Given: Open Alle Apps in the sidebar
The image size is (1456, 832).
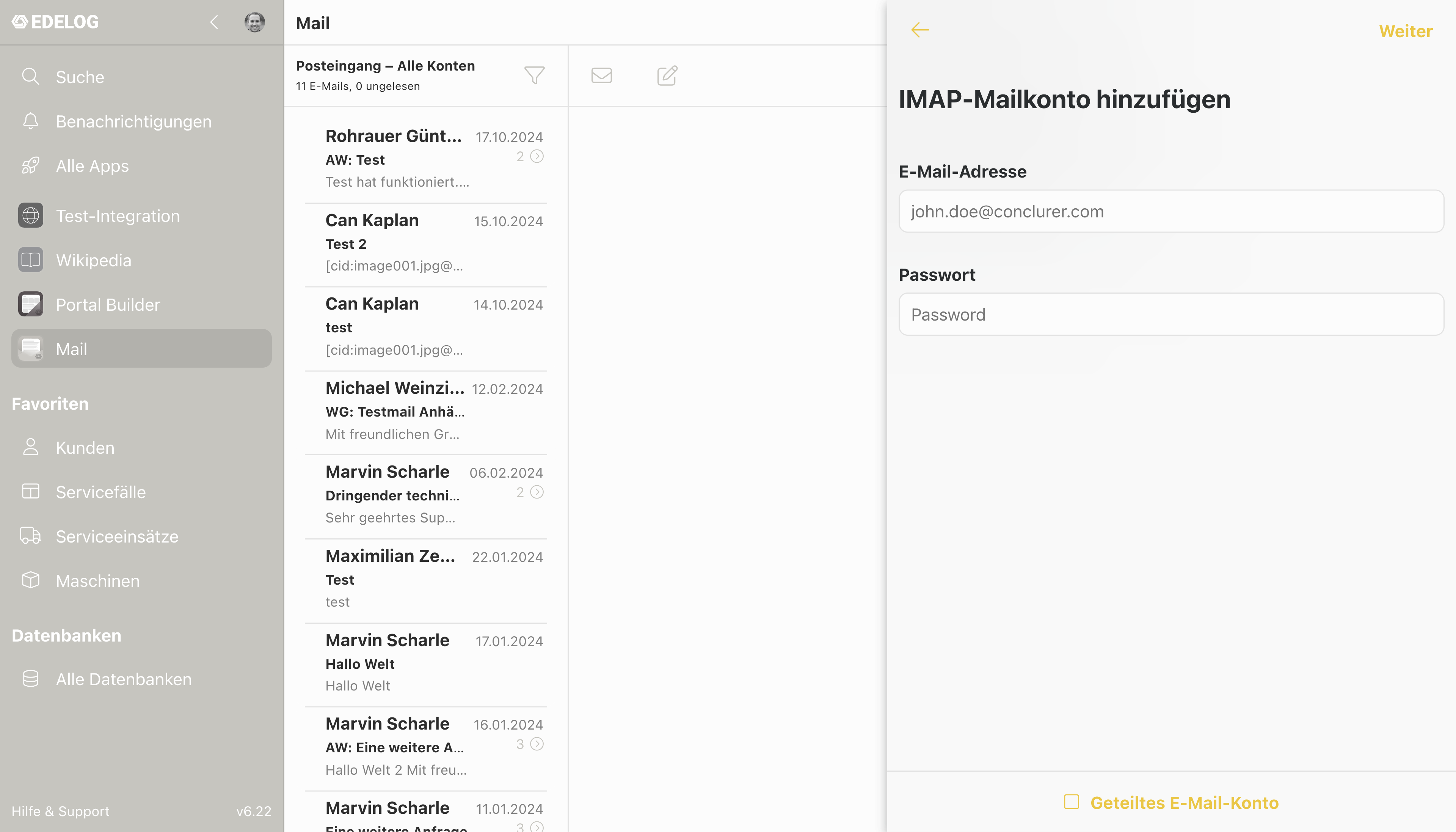Looking at the screenshot, I should (x=141, y=166).
